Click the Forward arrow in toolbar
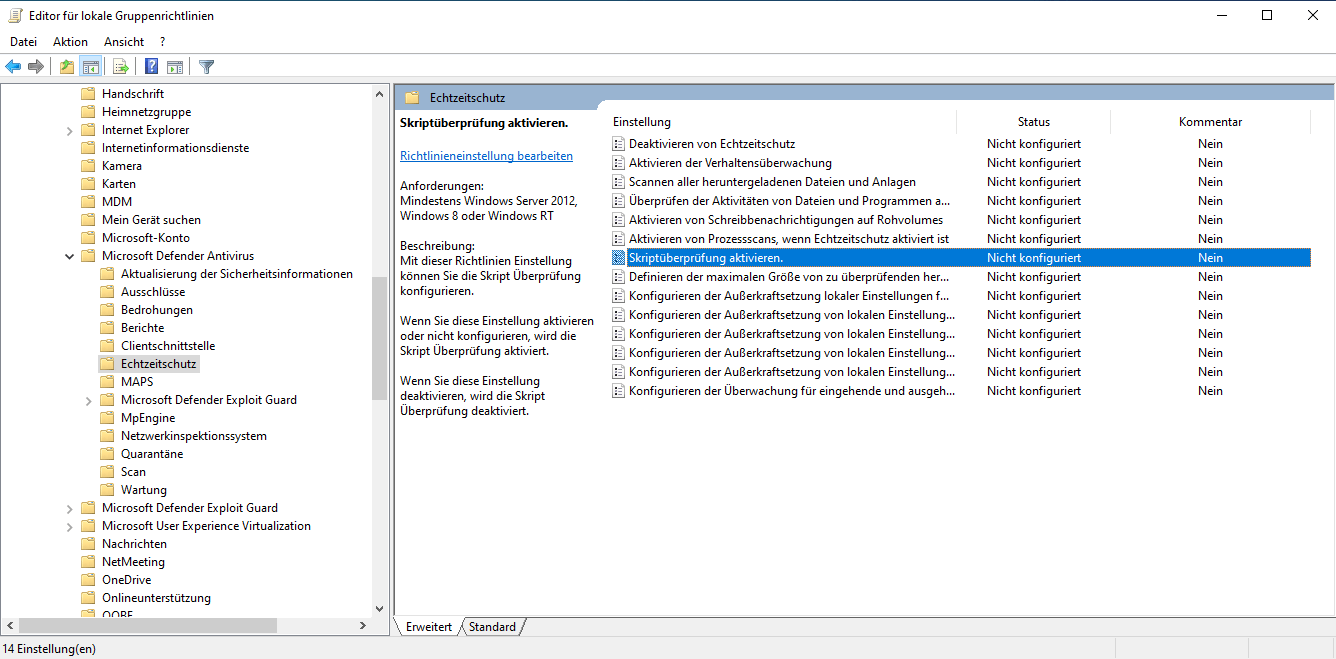Screen dimensions: 1336x659 36,67
